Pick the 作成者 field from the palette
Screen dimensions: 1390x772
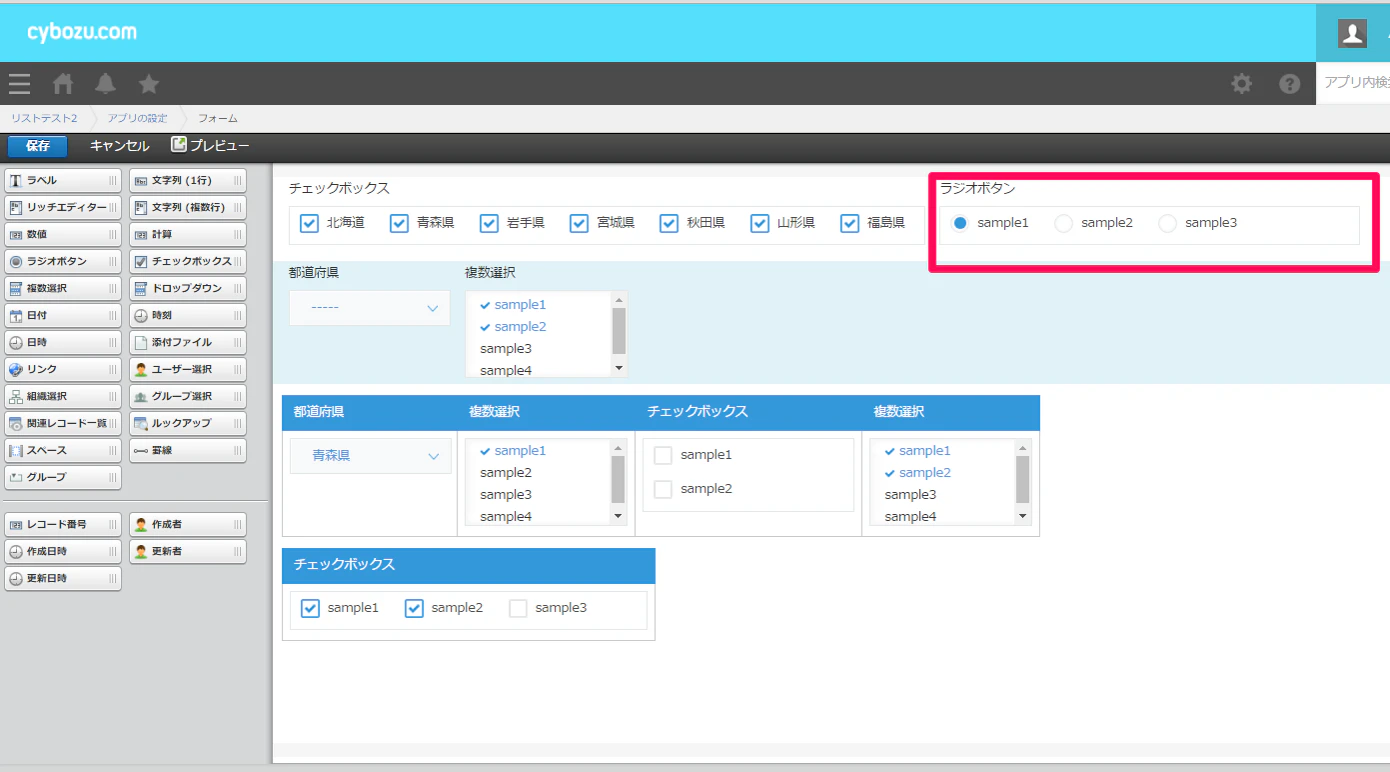(x=188, y=524)
